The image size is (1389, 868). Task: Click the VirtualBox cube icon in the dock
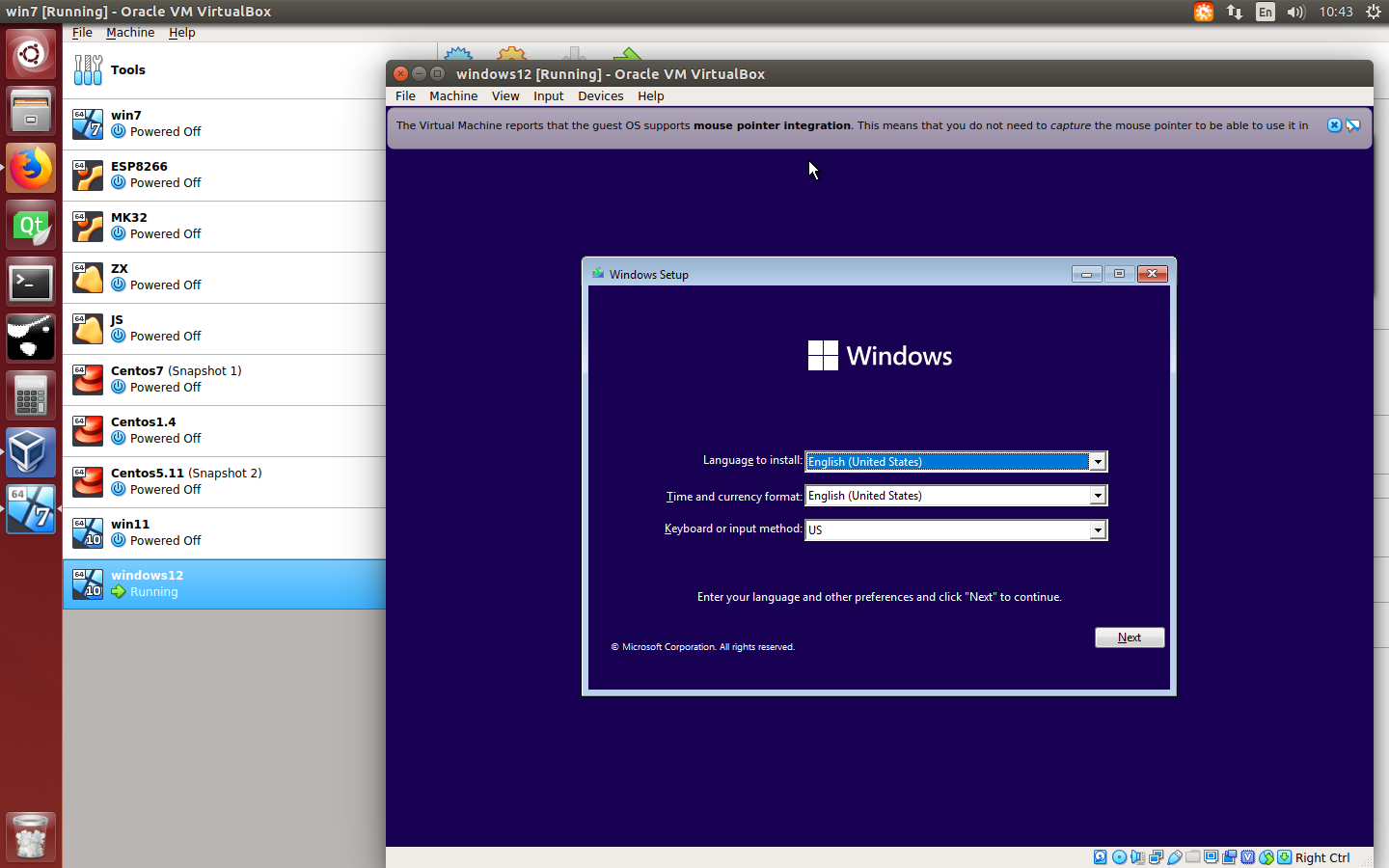tap(31, 452)
